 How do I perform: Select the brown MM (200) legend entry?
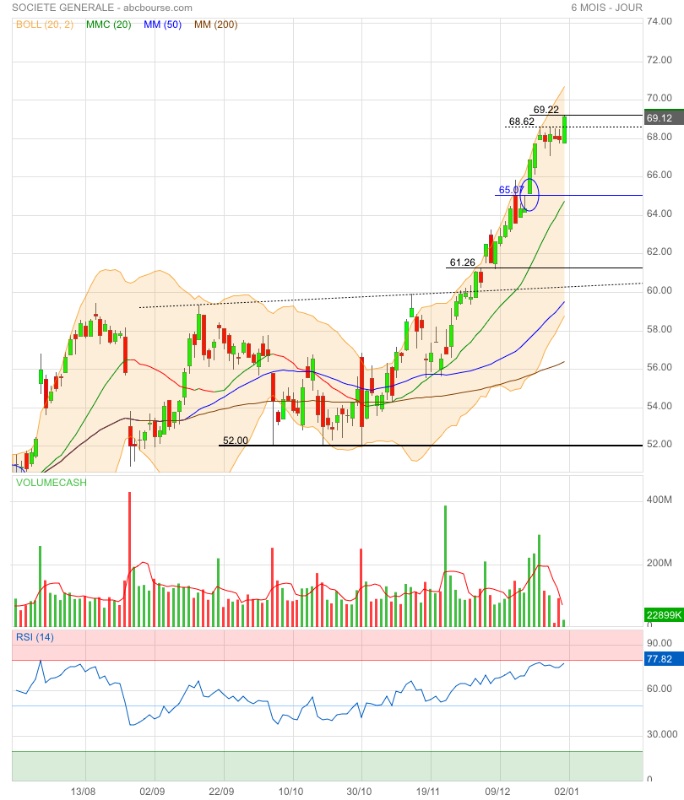215,23
